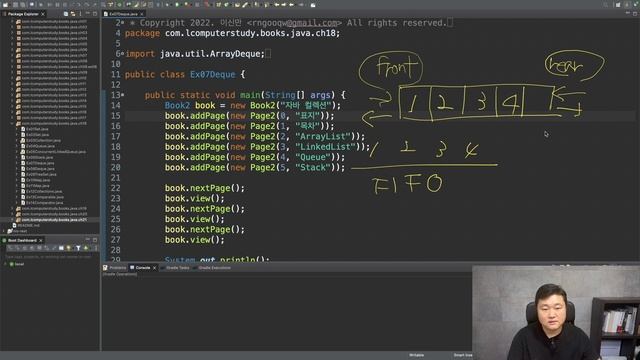
Task: Open the Gradle Tasks tab
Action: [175, 268]
